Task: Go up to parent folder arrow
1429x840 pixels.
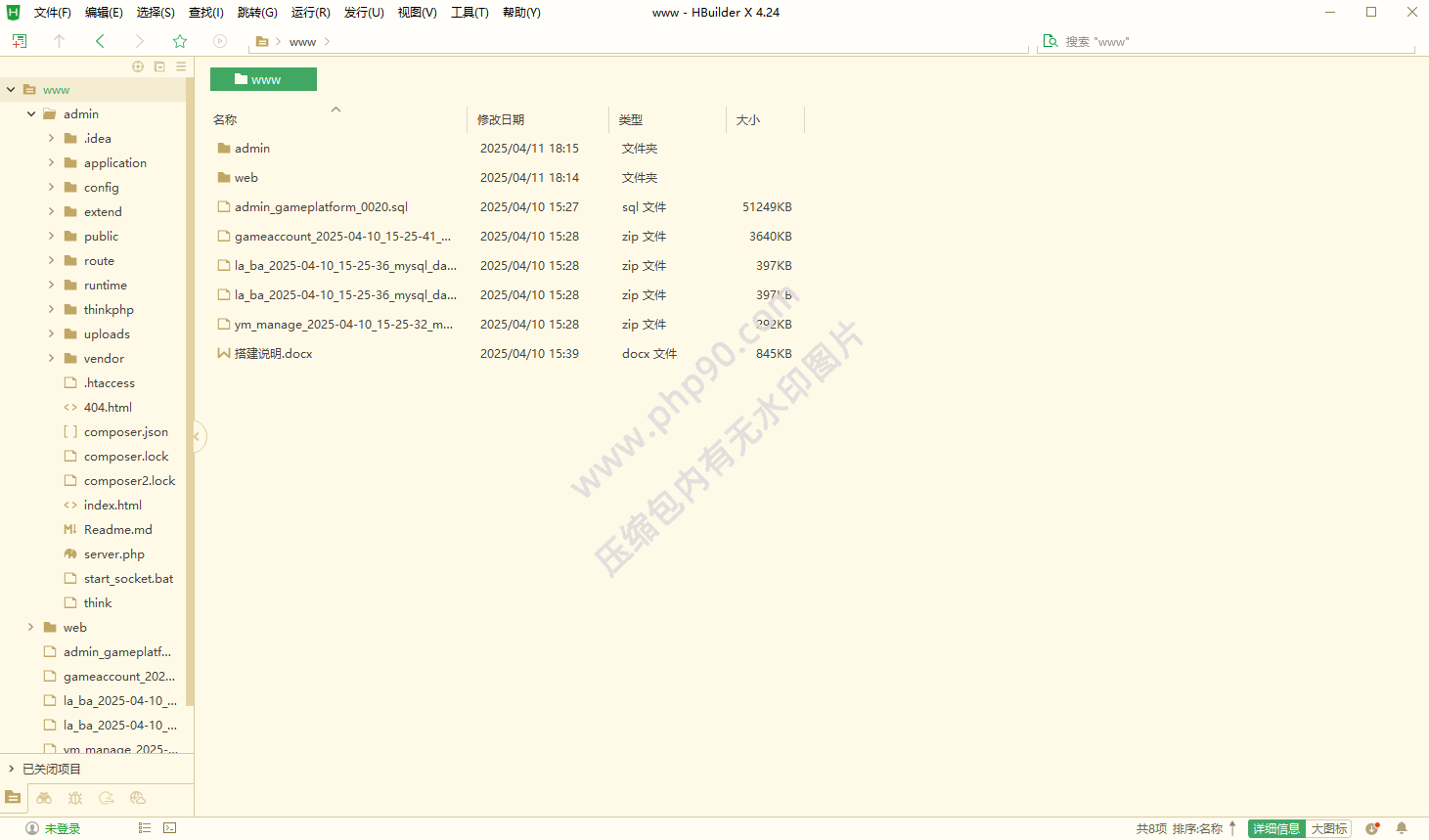Action: [59, 41]
